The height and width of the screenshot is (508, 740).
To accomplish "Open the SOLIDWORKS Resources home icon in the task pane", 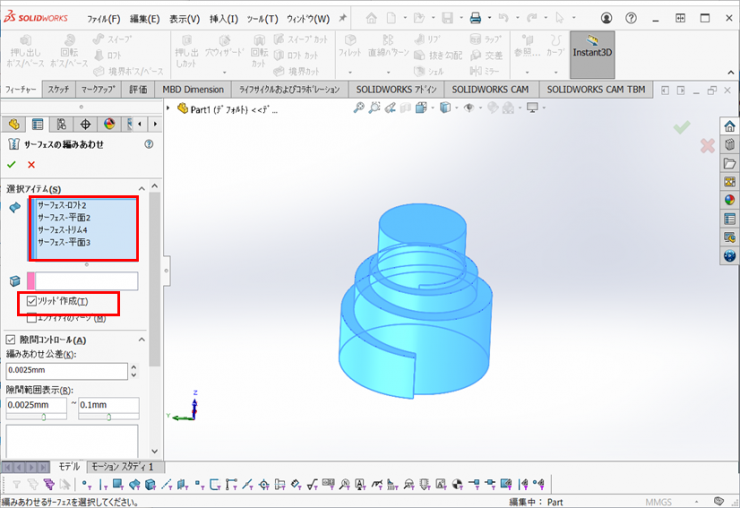I will (x=730, y=127).
